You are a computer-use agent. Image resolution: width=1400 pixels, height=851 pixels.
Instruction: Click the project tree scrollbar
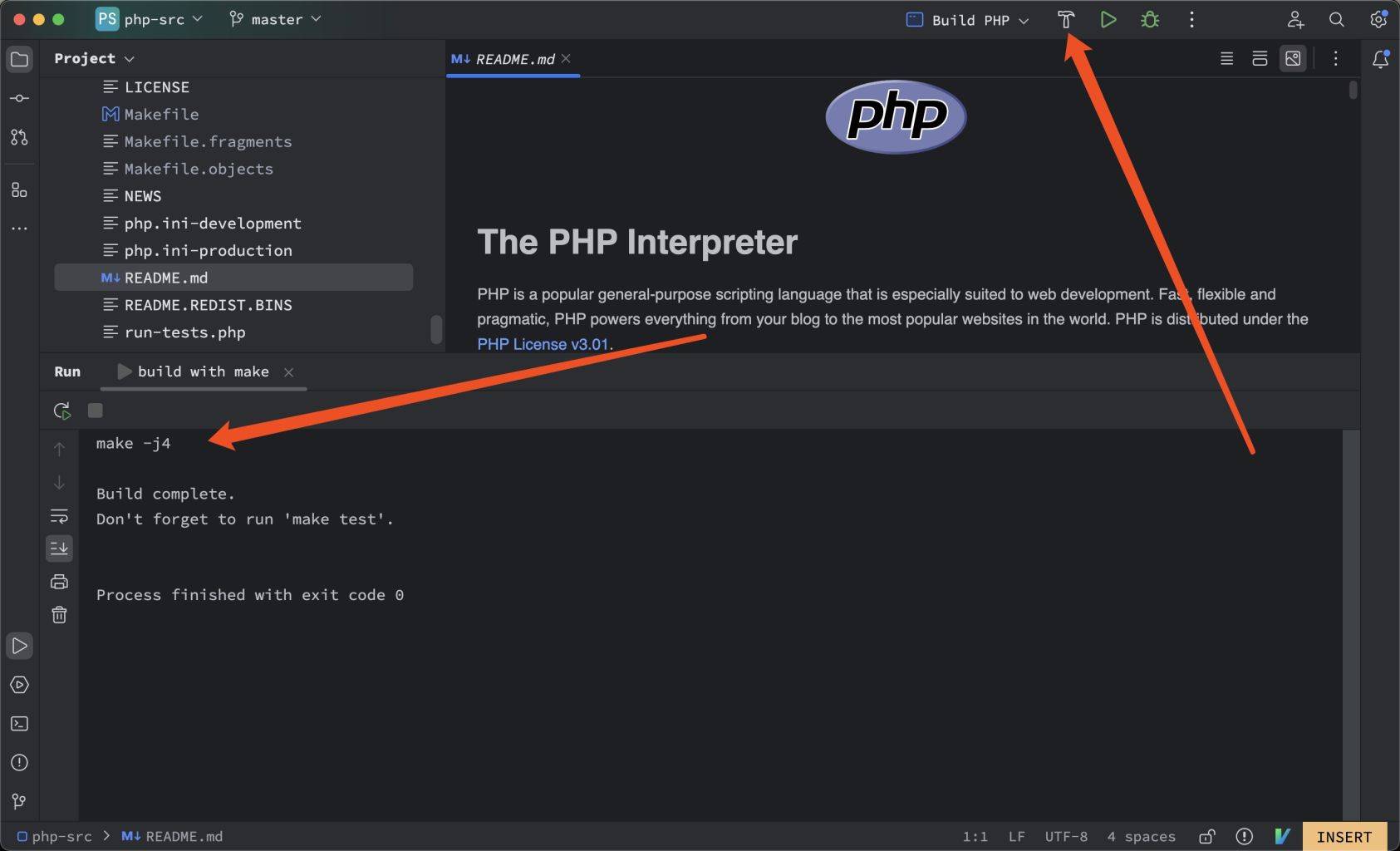[435, 329]
